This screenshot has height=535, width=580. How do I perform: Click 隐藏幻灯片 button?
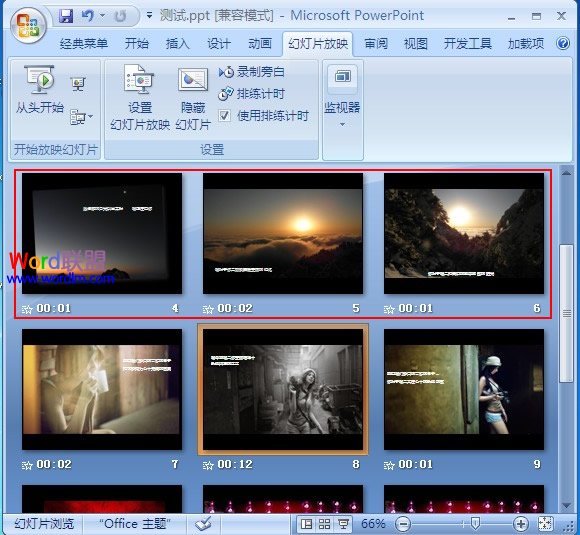193,99
